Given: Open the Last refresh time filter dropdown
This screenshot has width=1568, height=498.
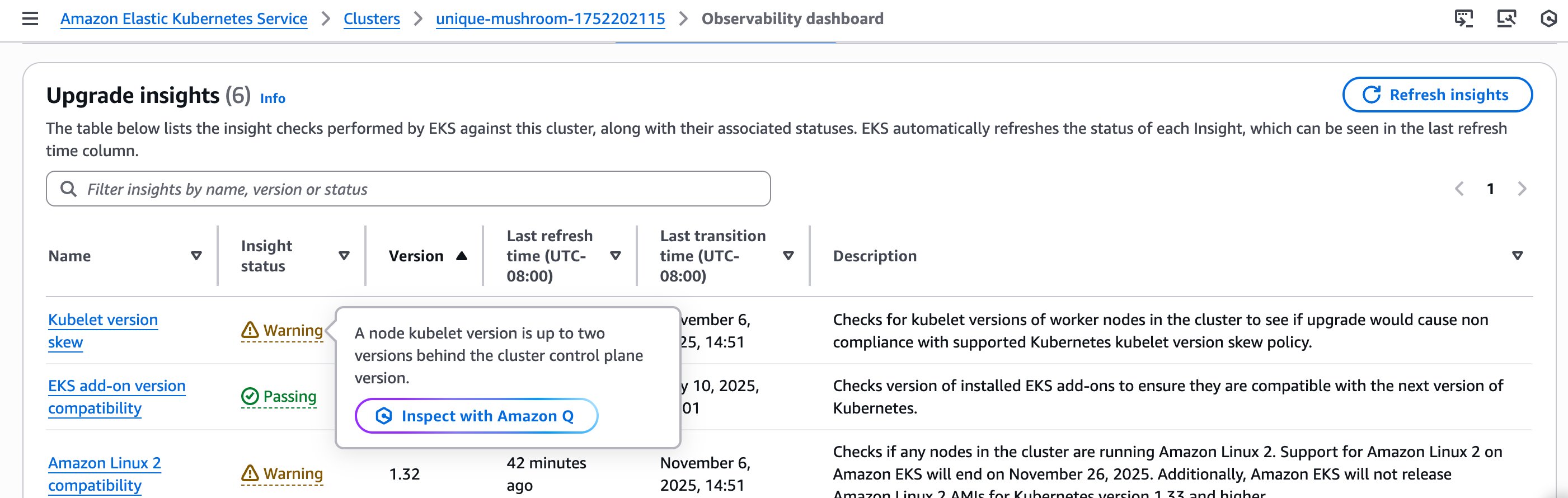Looking at the screenshot, I should 616,256.
